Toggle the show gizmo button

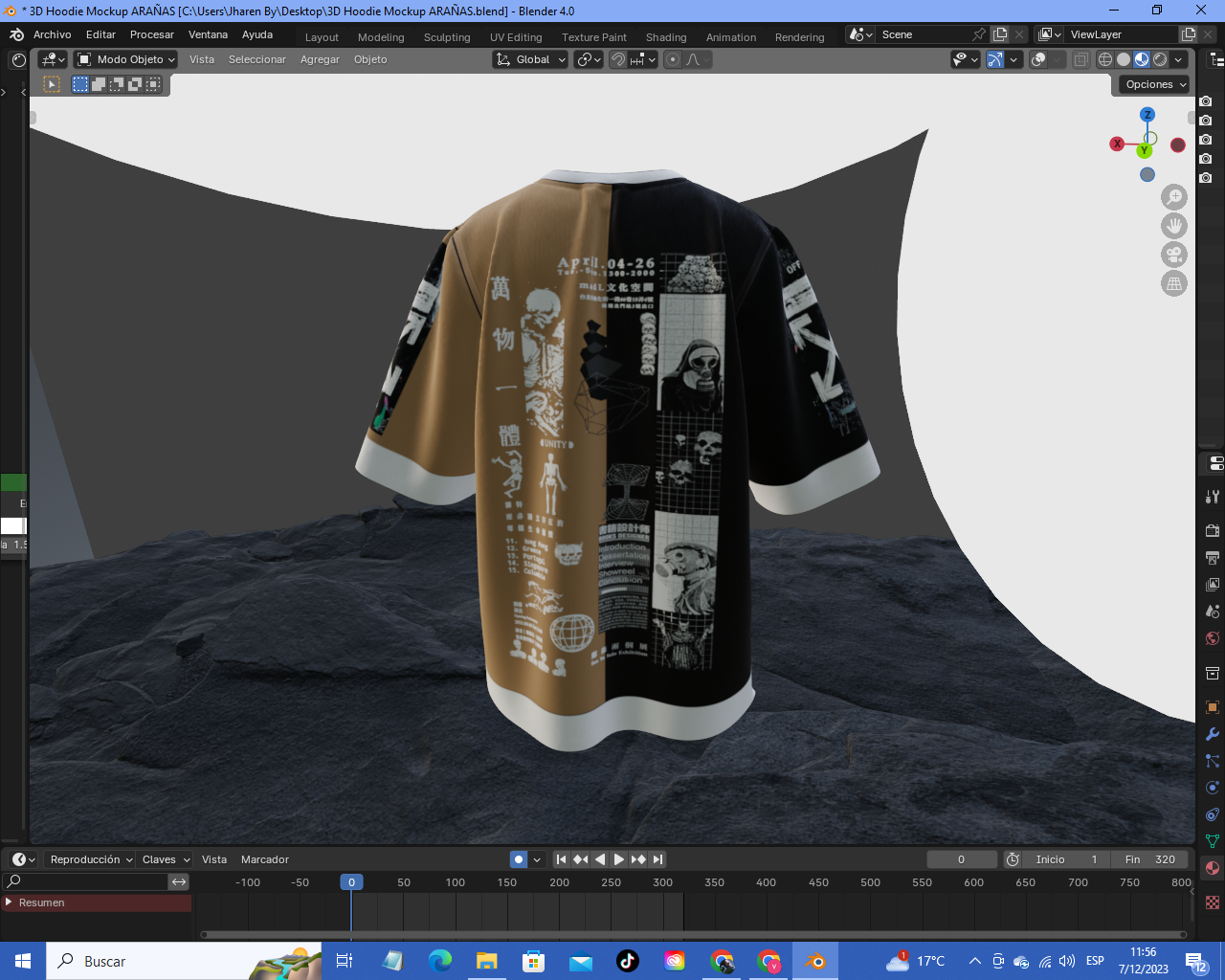[x=995, y=59]
